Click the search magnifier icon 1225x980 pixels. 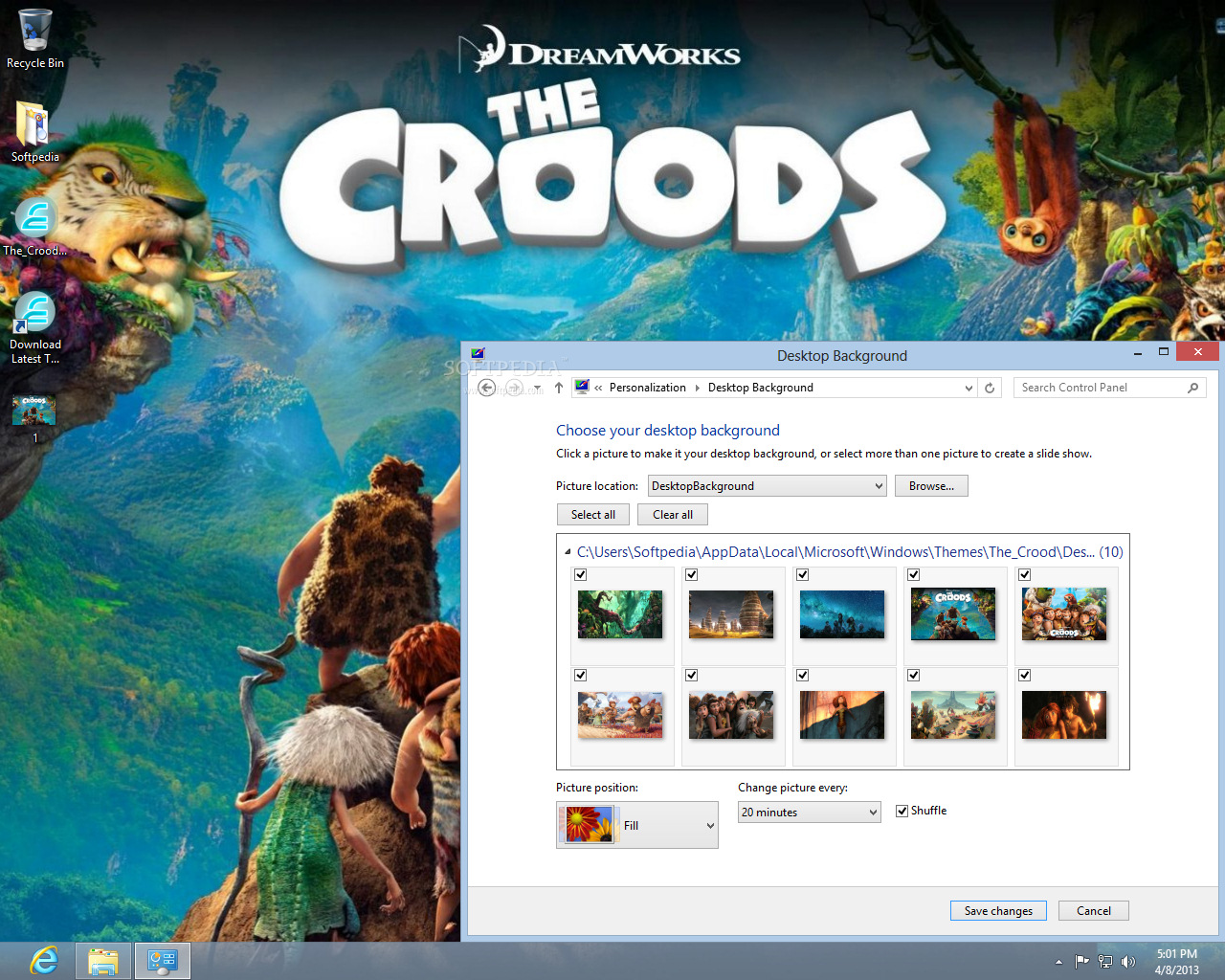tap(1192, 388)
